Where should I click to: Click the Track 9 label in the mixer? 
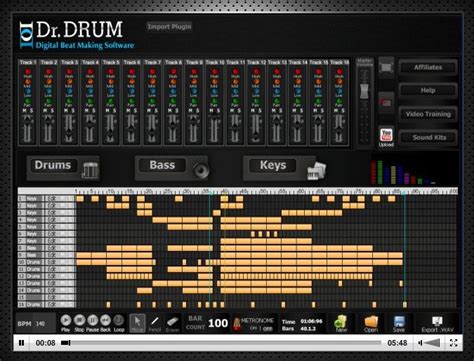(194, 62)
